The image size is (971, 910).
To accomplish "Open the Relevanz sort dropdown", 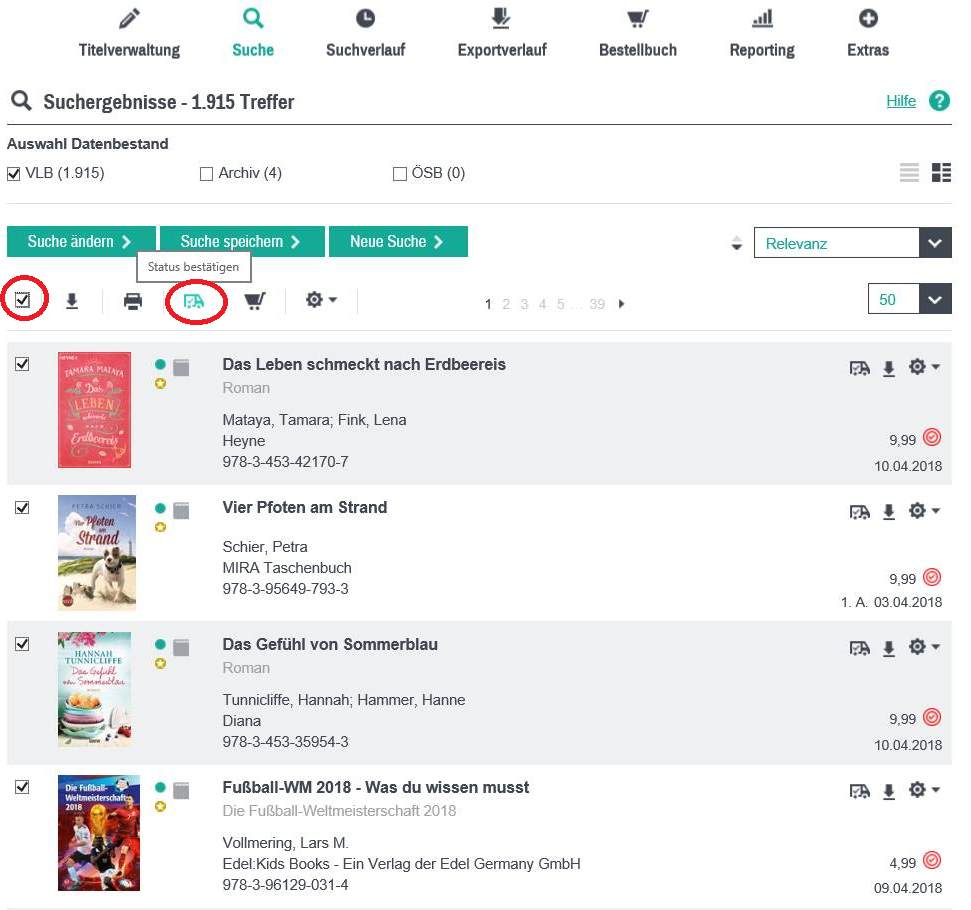I will click(851, 243).
